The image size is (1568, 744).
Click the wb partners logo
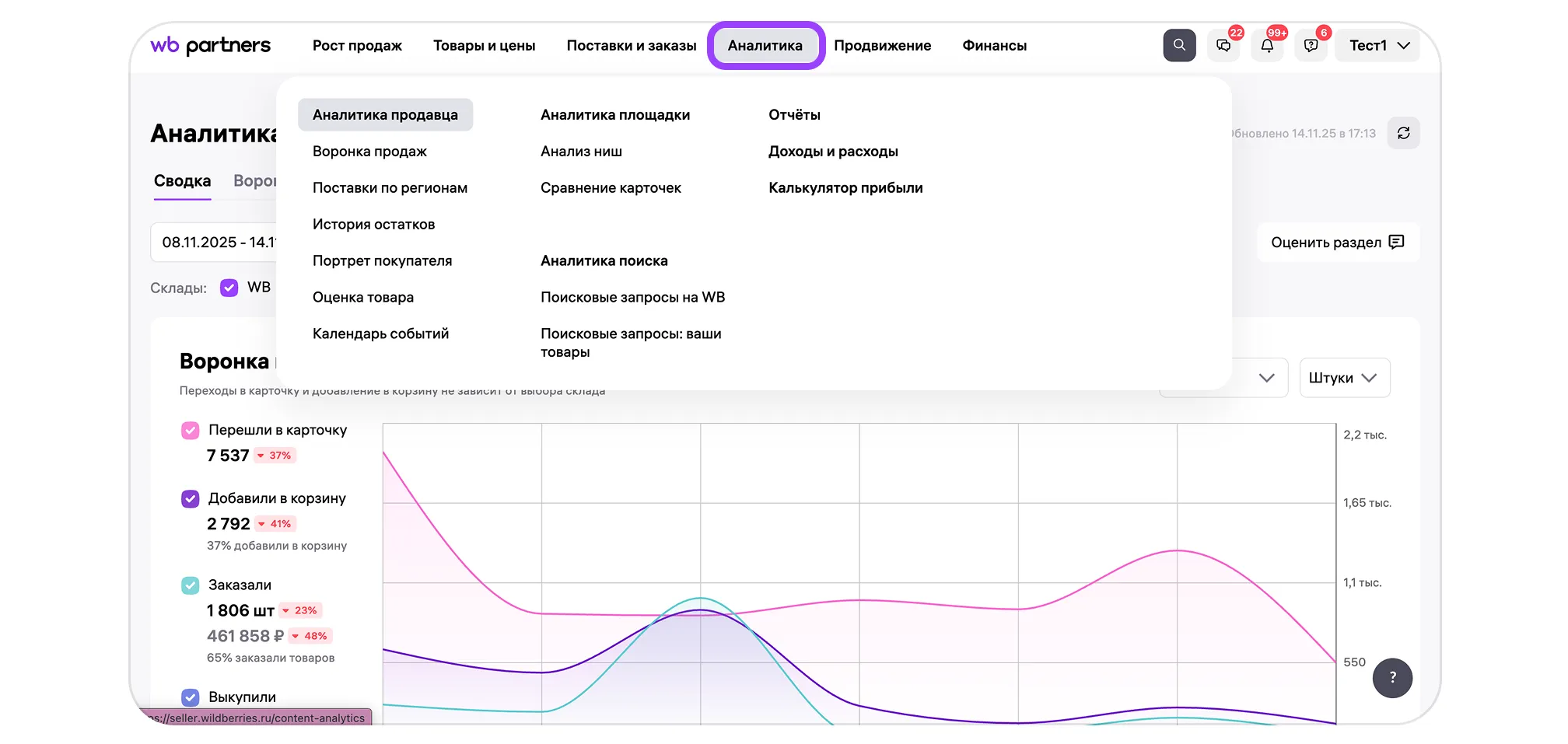pyautogui.click(x=211, y=46)
